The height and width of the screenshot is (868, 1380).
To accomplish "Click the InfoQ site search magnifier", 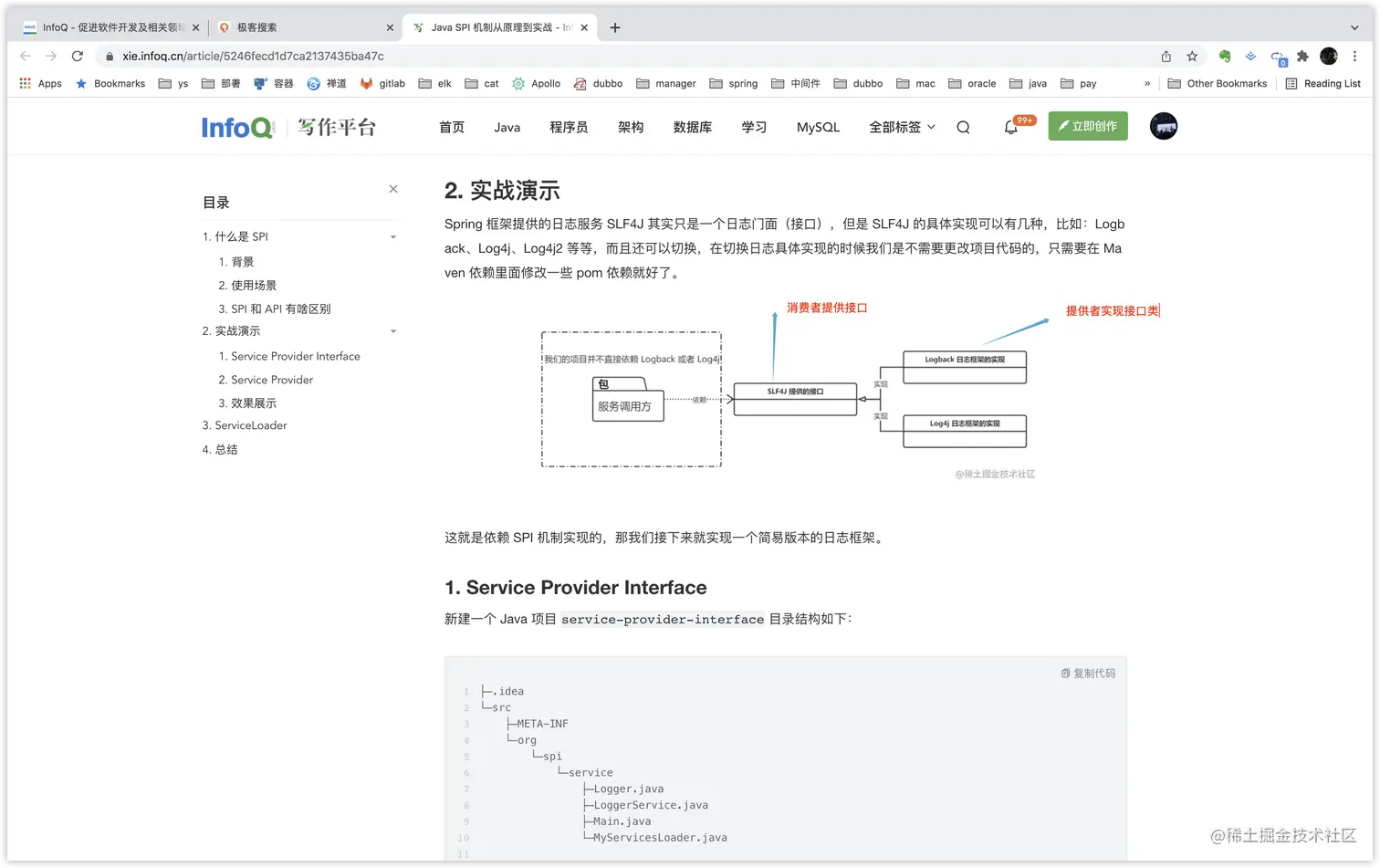I will click(963, 127).
